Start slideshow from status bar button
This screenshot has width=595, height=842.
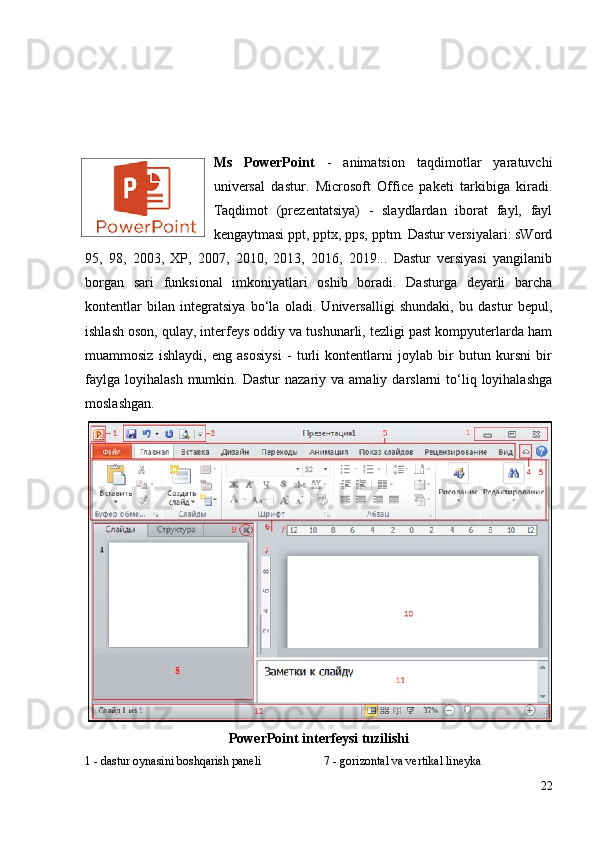click(x=411, y=711)
